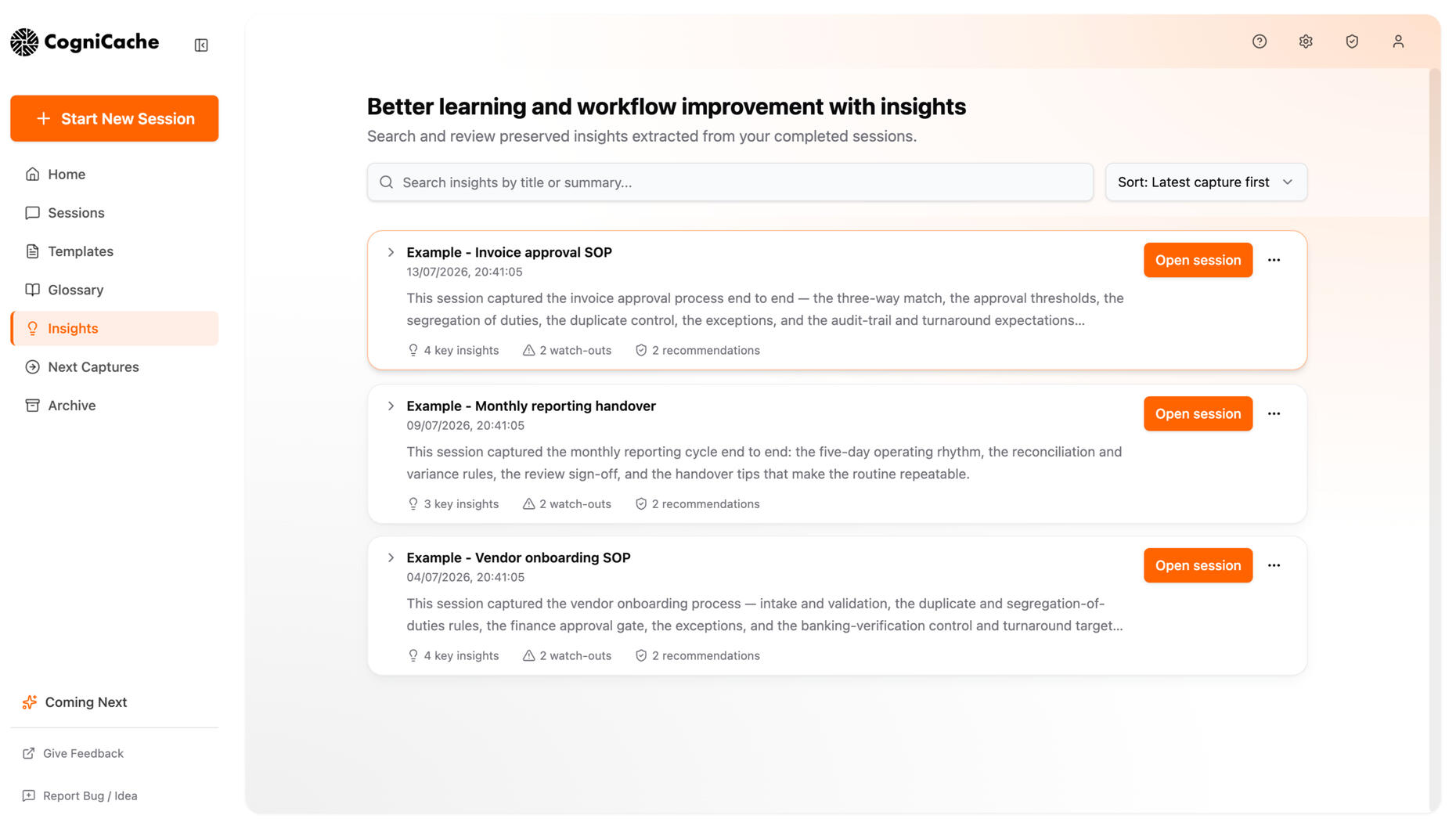This screenshot has width=1456, height=826.
Task: Click the shield privacy icon
Action: click(1352, 41)
